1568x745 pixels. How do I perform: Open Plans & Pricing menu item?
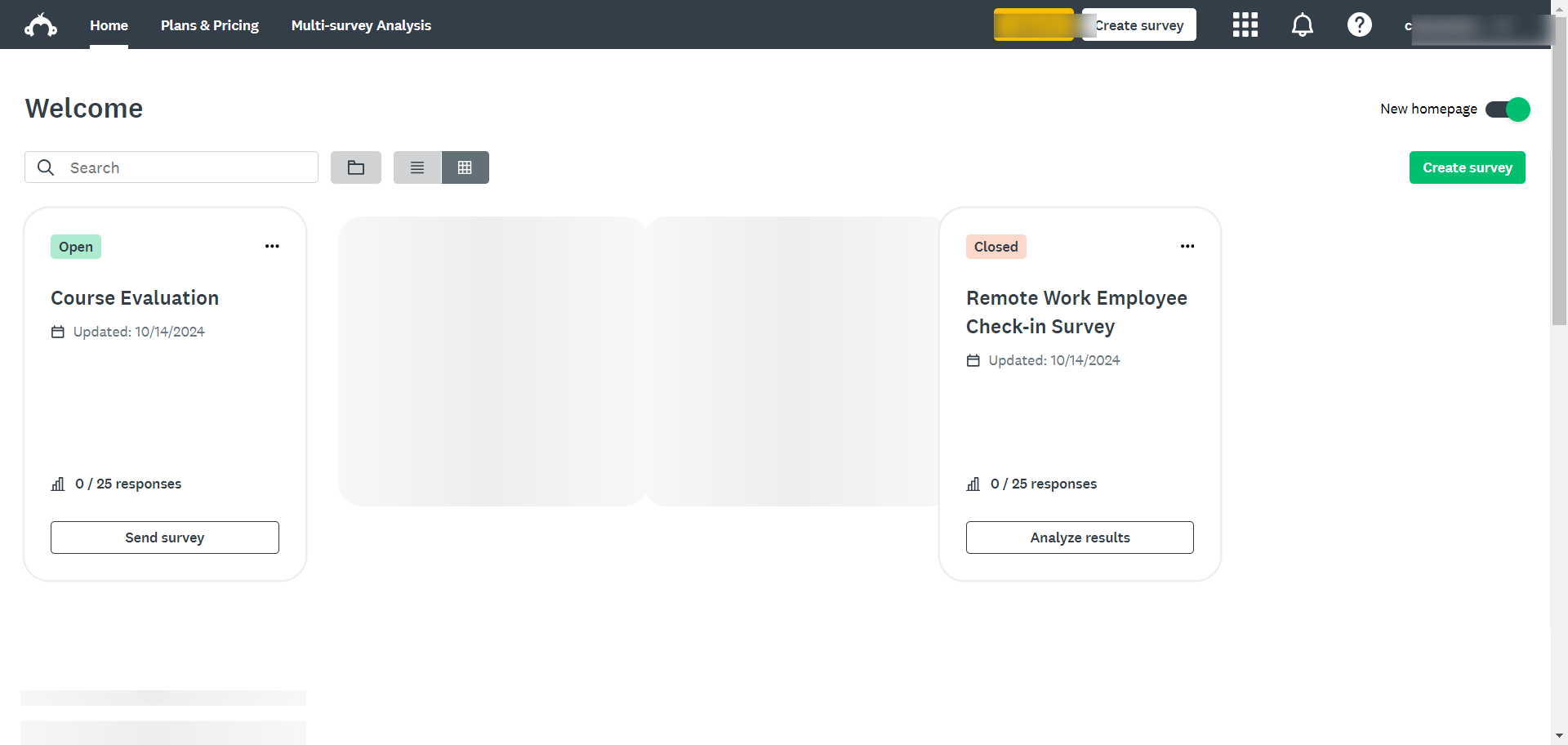pyautogui.click(x=210, y=25)
